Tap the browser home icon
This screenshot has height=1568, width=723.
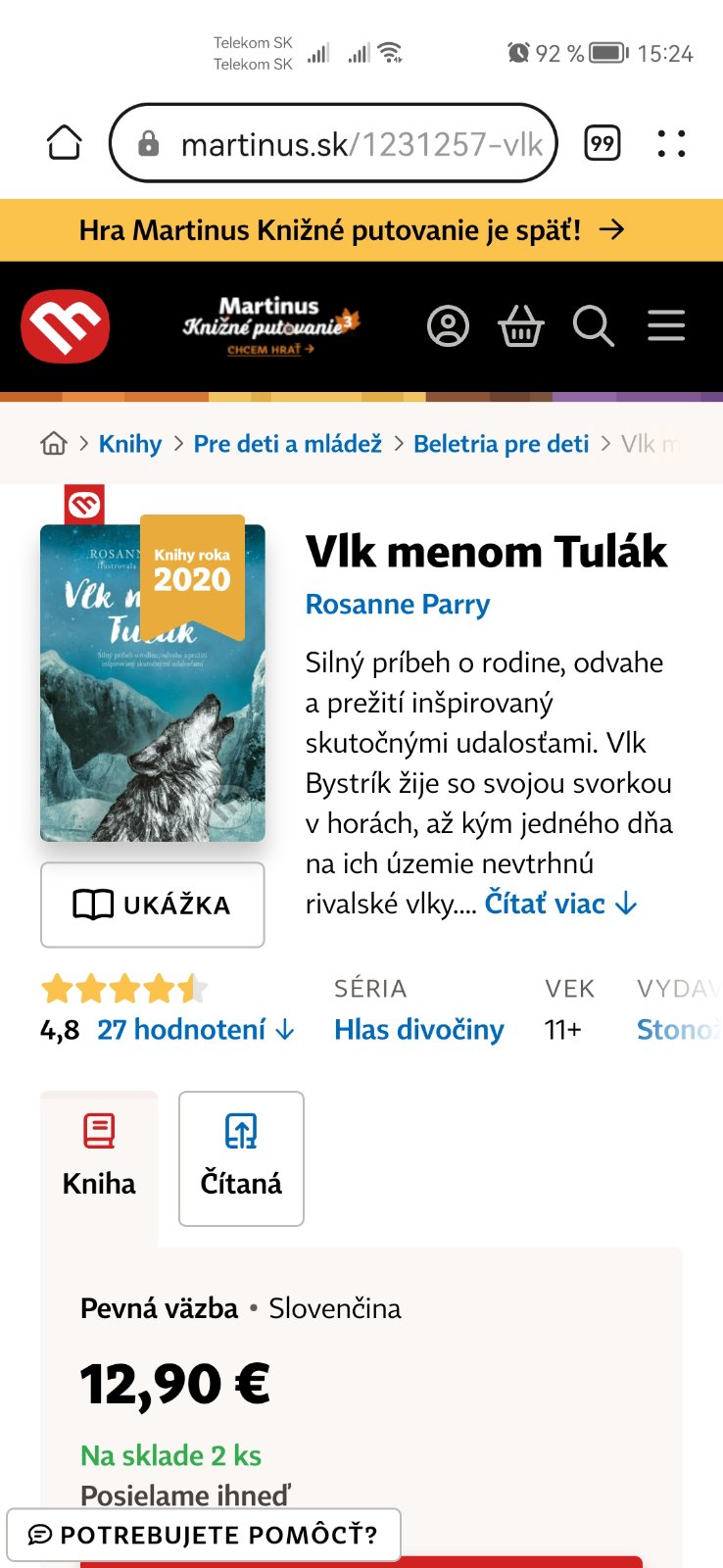[x=65, y=143]
